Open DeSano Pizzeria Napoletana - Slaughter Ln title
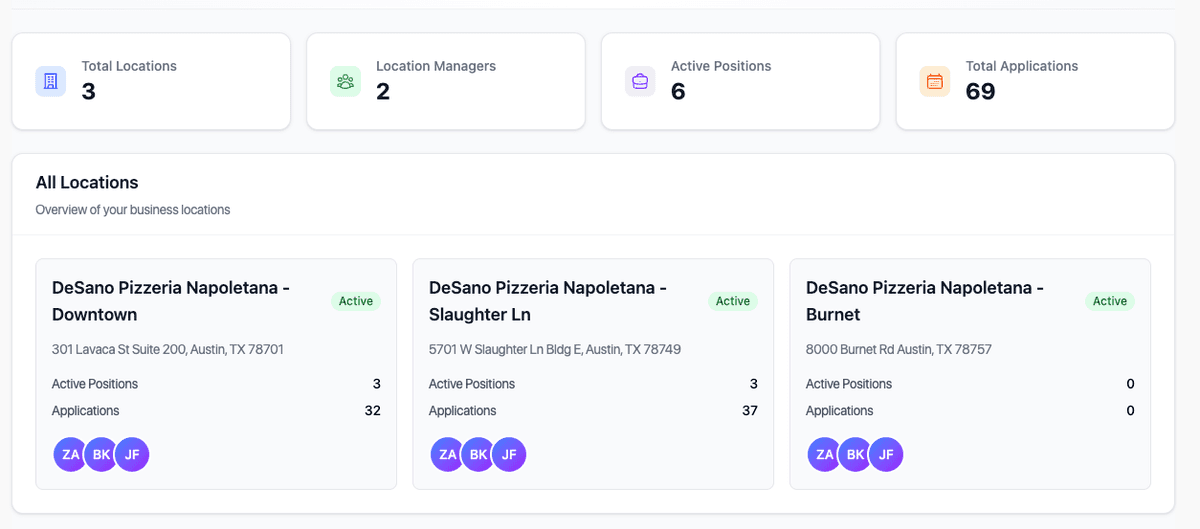The image size is (1200, 529). pos(548,301)
